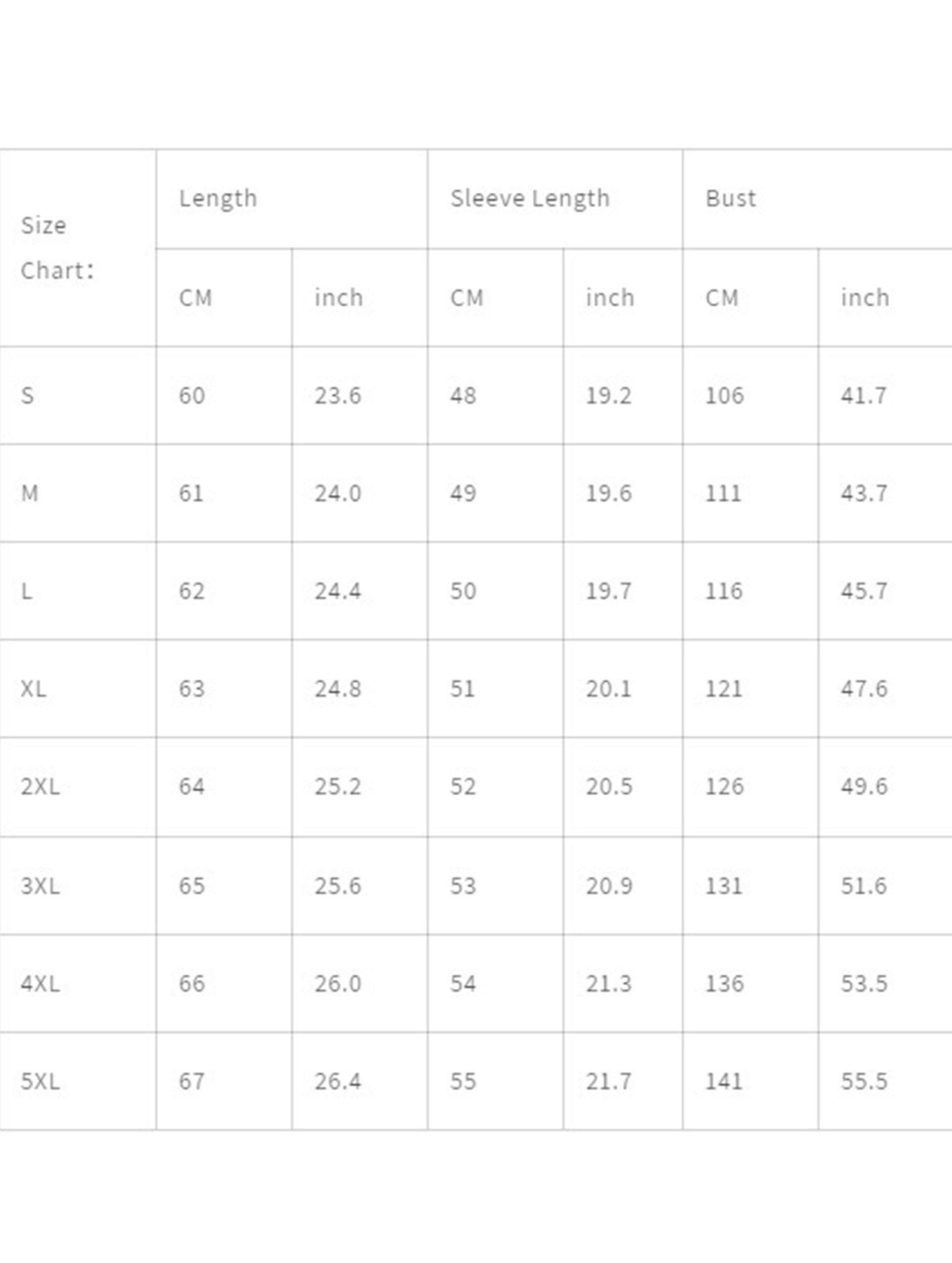
Task: Select the 4XL size row label
Action: tap(40, 984)
